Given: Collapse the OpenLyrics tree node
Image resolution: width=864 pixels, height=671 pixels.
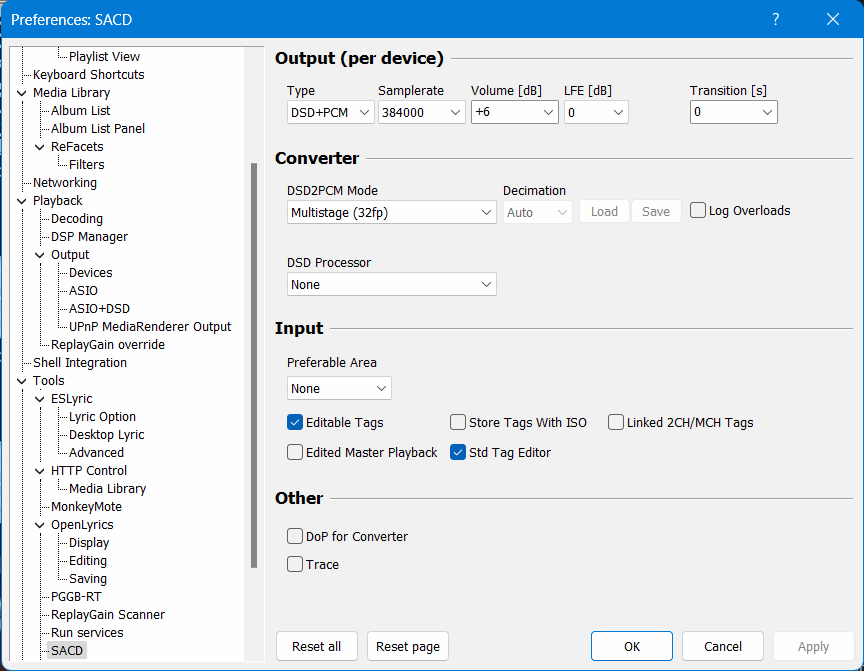Looking at the screenshot, I should pyautogui.click(x=40, y=525).
